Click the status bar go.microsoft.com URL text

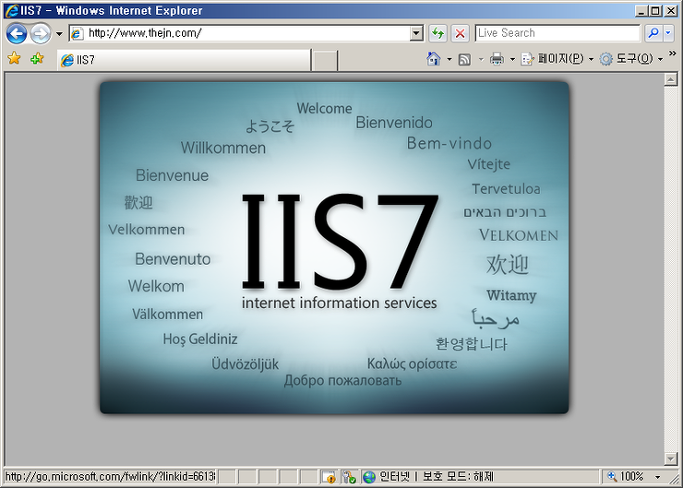tap(110, 477)
